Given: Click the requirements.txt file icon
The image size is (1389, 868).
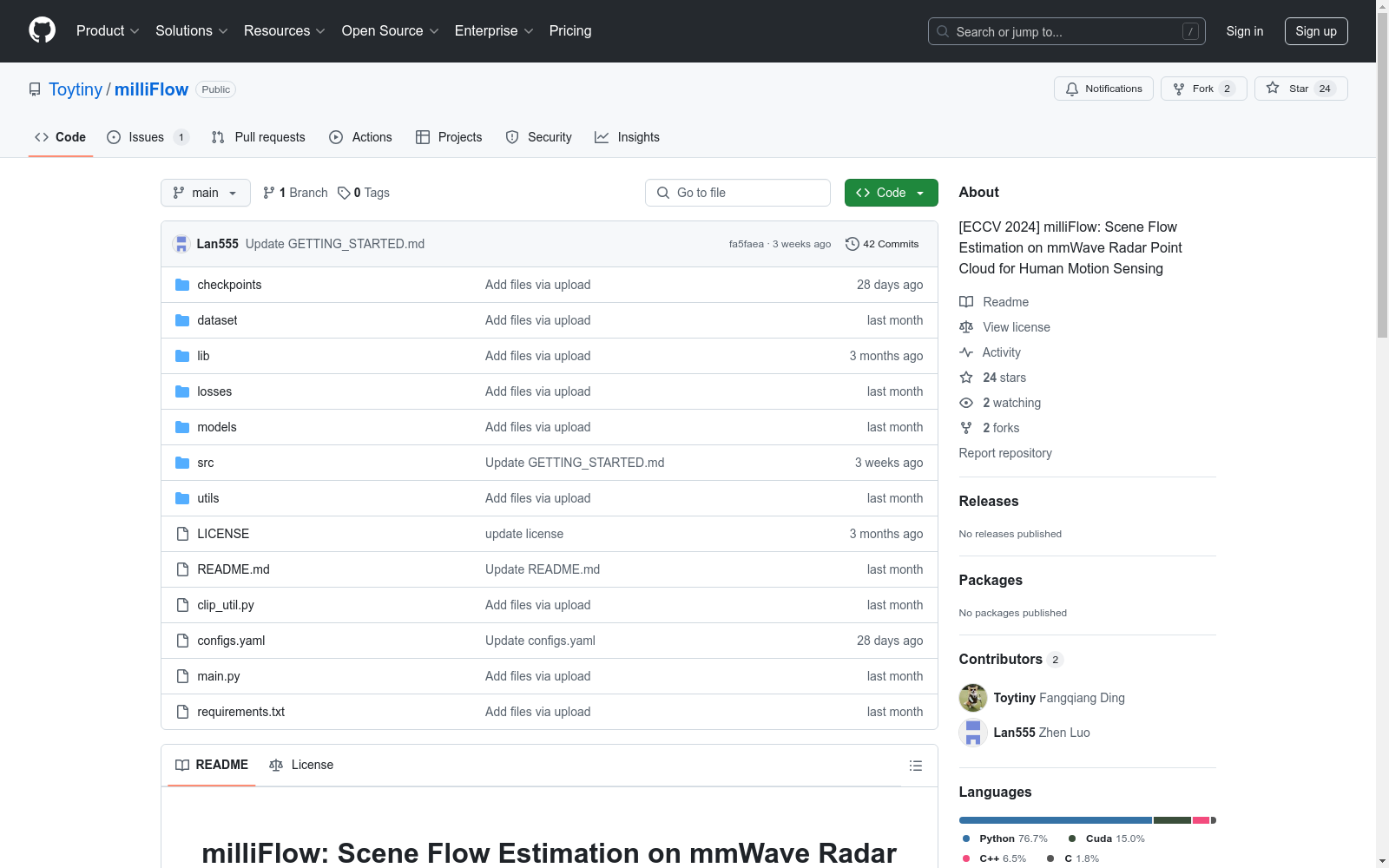Looking at the screenshot, I should click(182, 712).
